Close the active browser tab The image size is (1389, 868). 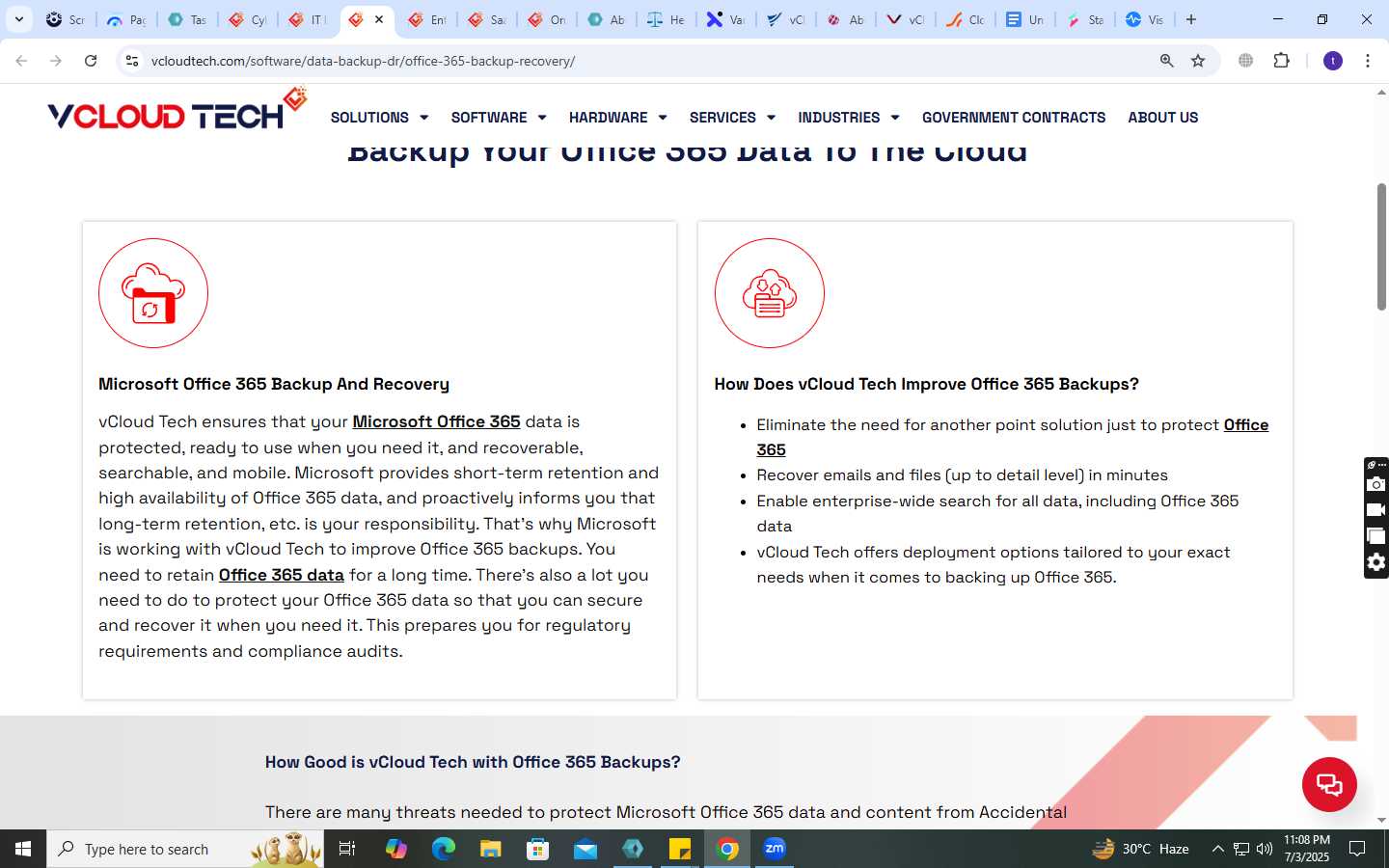point(379,19)
